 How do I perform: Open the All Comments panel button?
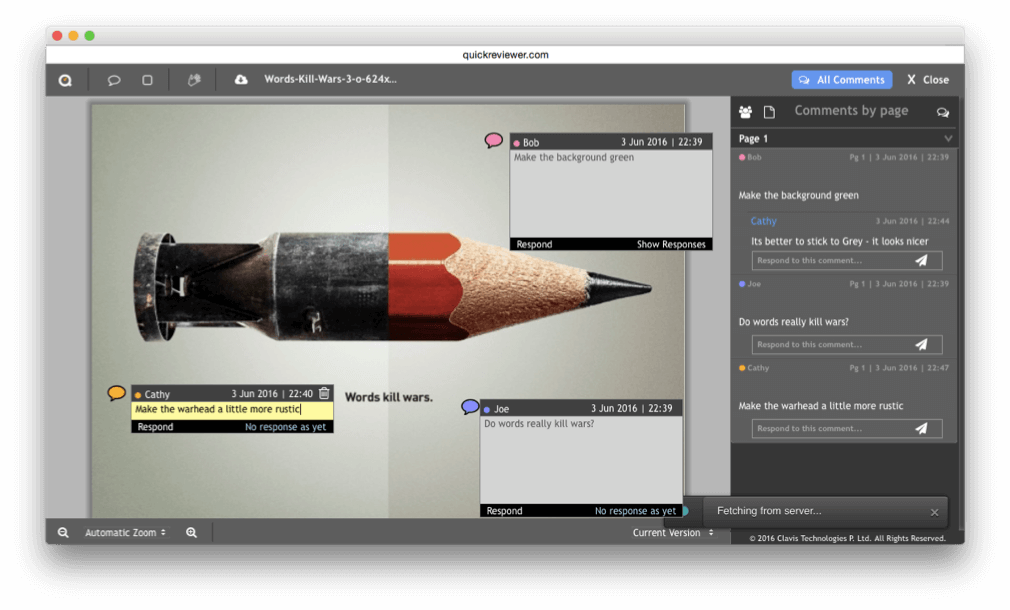pyautogui.click(x=842, y=80)
